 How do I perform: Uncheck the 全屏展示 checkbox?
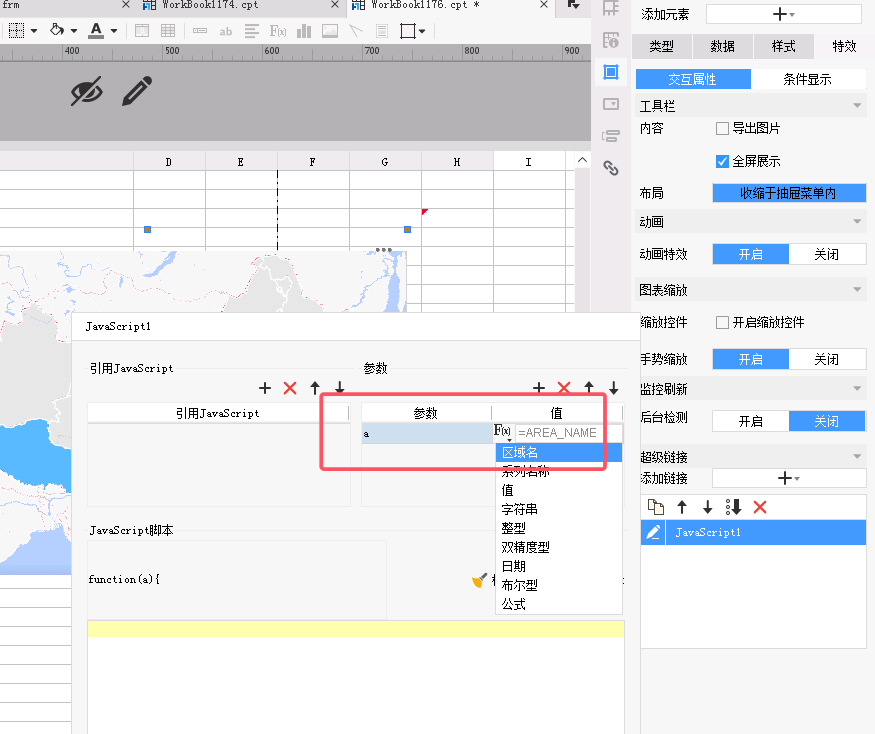pos(722,161)
